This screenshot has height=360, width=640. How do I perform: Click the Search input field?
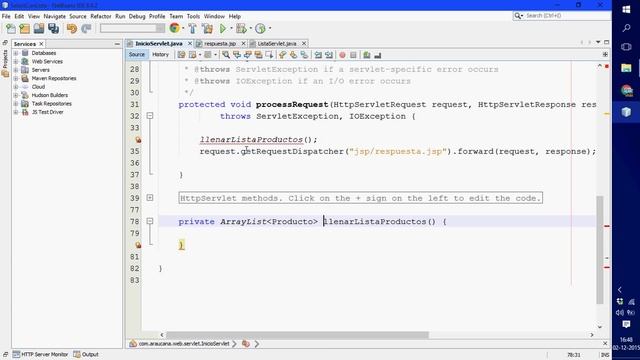[x=567, y=16]
